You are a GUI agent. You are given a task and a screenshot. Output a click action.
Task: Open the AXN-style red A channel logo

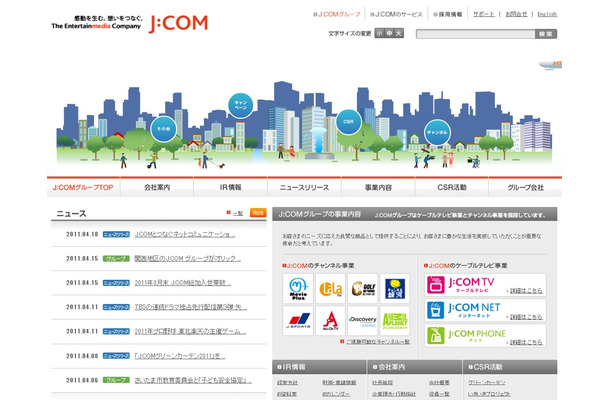(330, 321)
